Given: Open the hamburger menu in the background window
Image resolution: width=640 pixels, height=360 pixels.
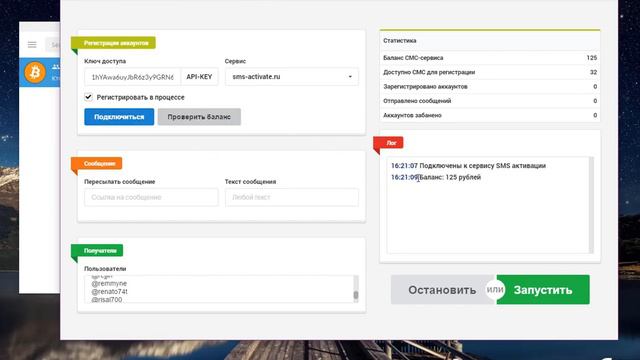Looking at the screenshot, I should click(x=32, y=44).
